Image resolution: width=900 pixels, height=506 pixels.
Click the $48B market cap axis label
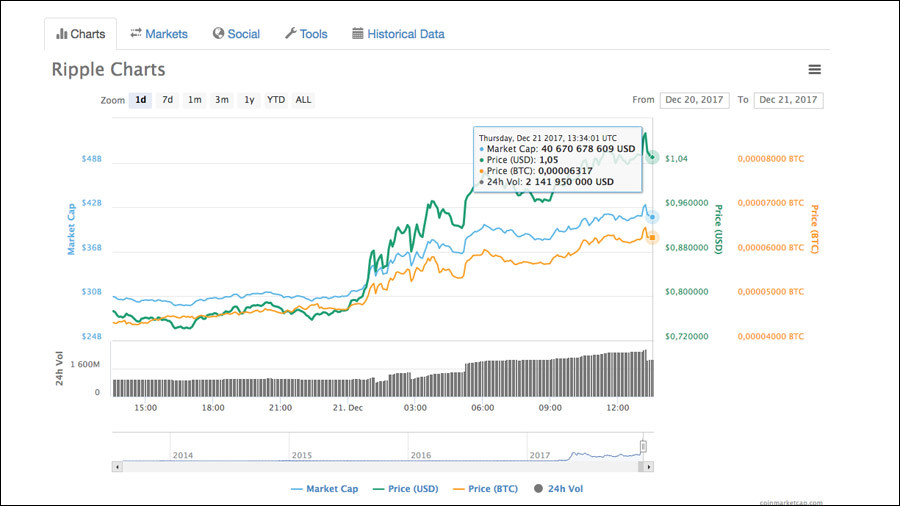(x=92, y=159)
